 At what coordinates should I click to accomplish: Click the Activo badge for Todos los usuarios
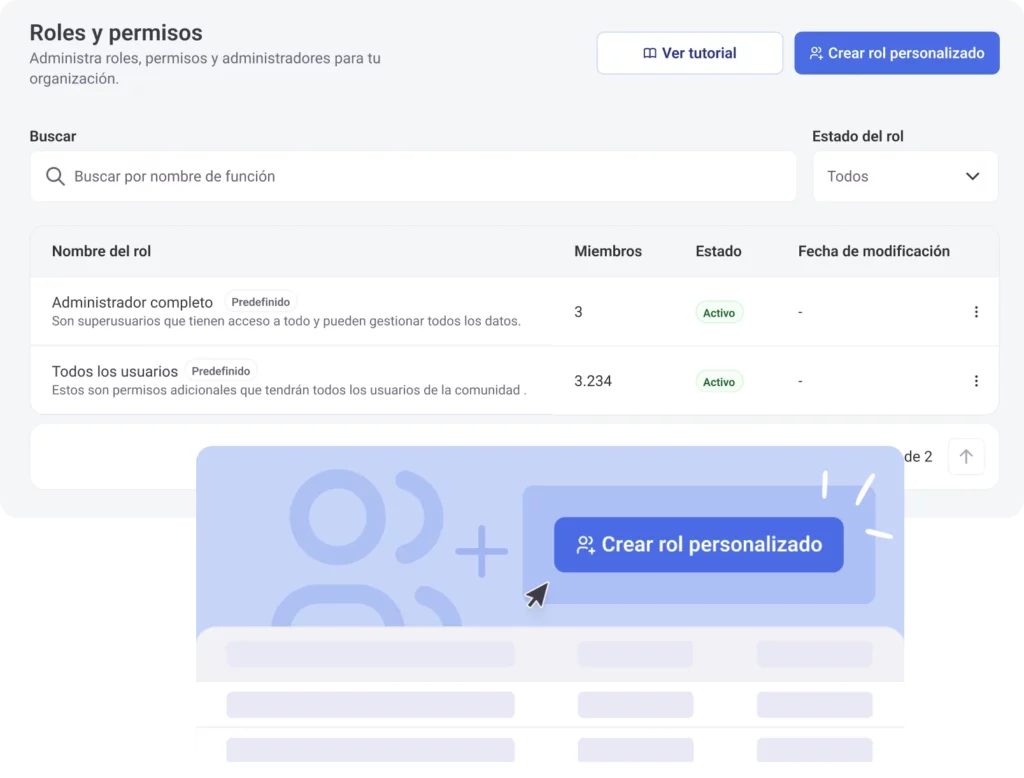coord(718,382)
